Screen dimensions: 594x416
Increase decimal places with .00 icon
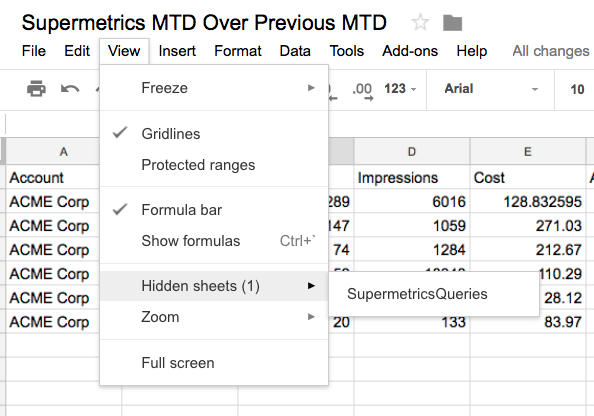click(x=363, y=92)
